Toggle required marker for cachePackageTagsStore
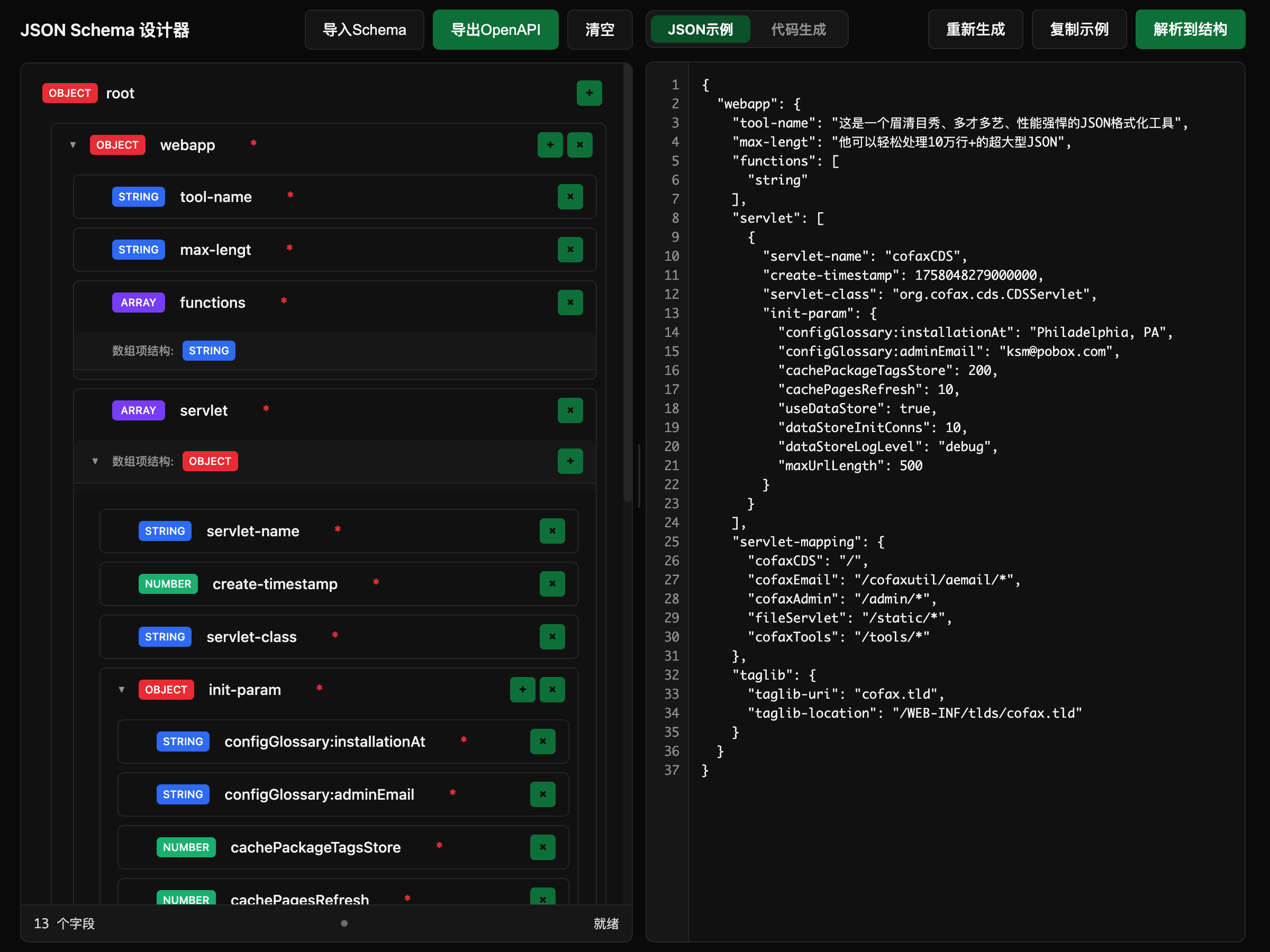 pos(439,845)
